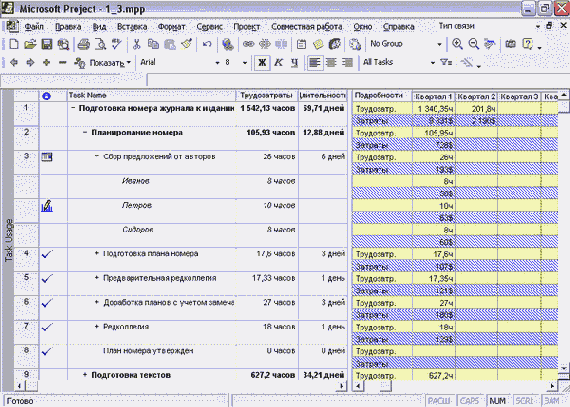Click the vertical scrollbar down arrow
Image resolution: width=570 pixels, height=407 pixels.
pos(563,368)
